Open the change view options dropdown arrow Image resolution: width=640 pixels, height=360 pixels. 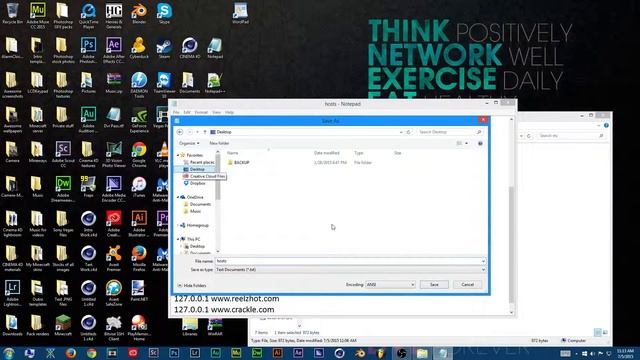tap(467, 143)
